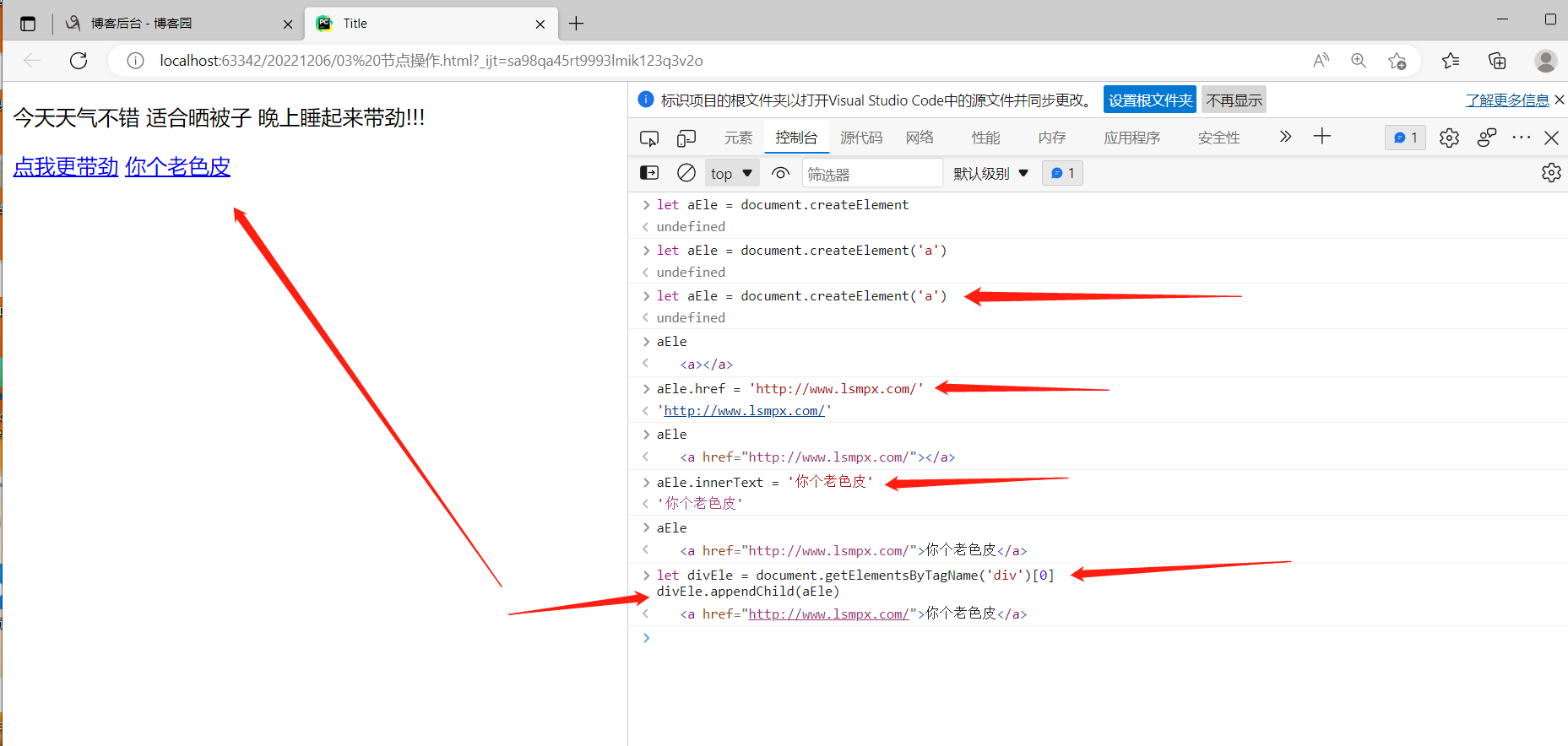The height and width of the screenshot is (746, 1568).
Task: Open the 了解更多信息 link
Action: (x=1508, y=100)
